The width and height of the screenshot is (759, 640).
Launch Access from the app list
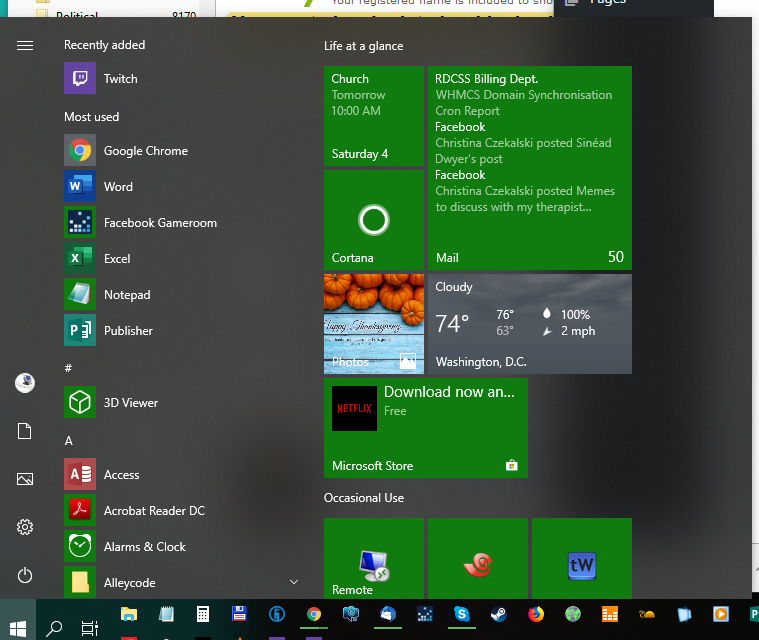coord(182,474)
